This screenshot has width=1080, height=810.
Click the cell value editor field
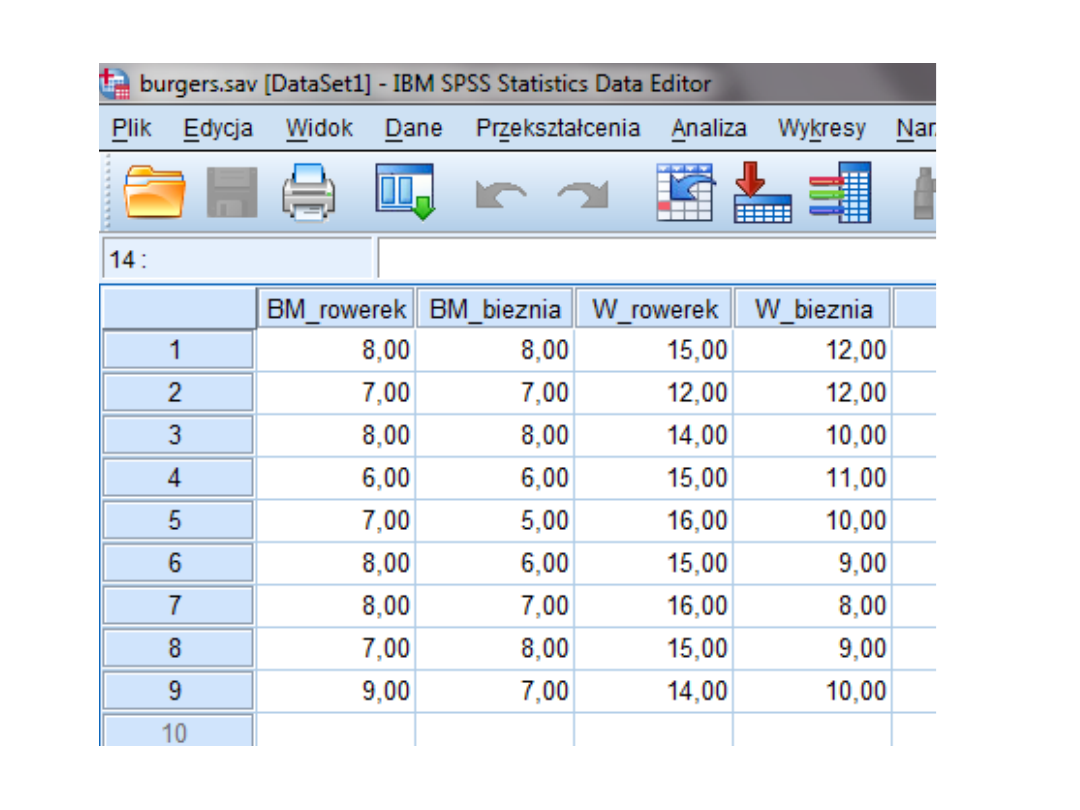655,260
